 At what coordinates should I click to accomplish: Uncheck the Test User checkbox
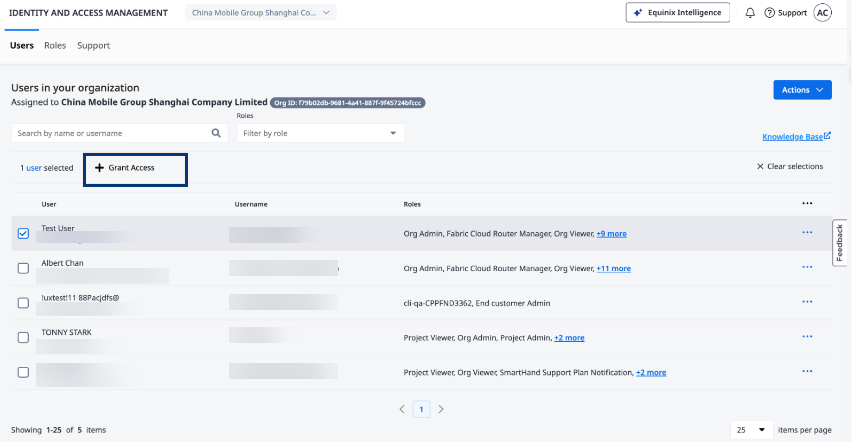23,234
